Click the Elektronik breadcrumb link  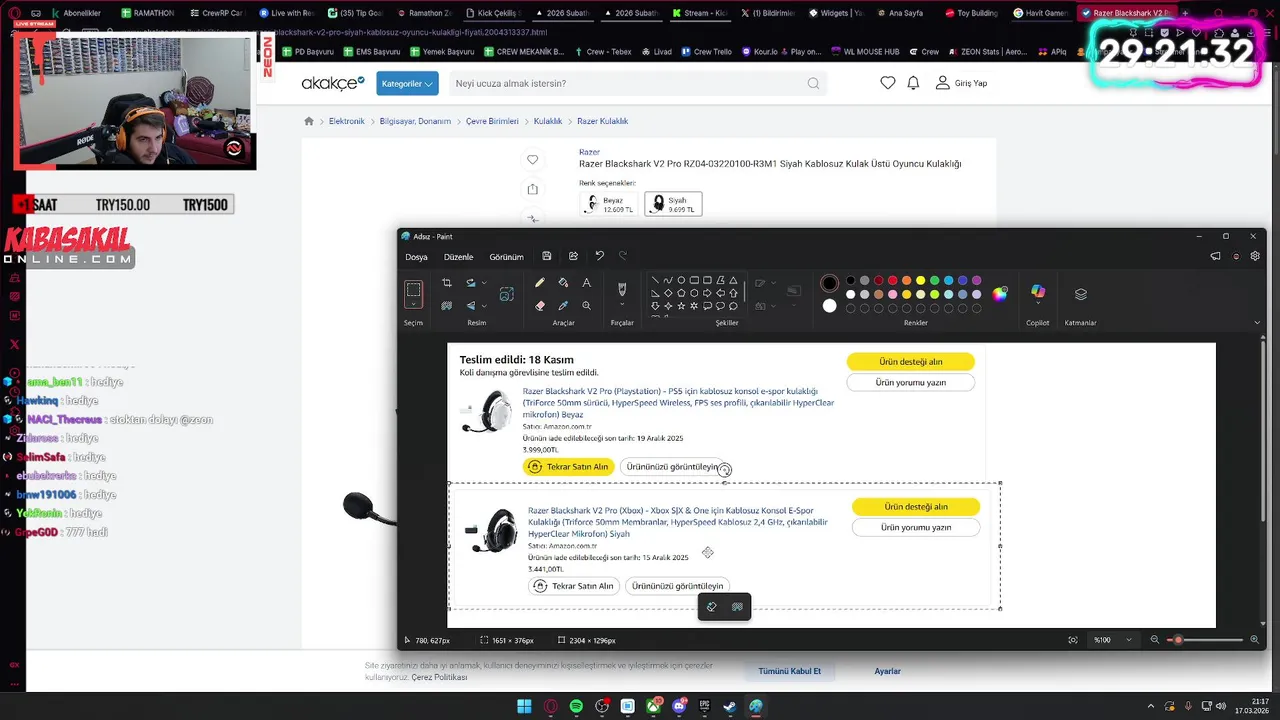click(x=347, y=121)
